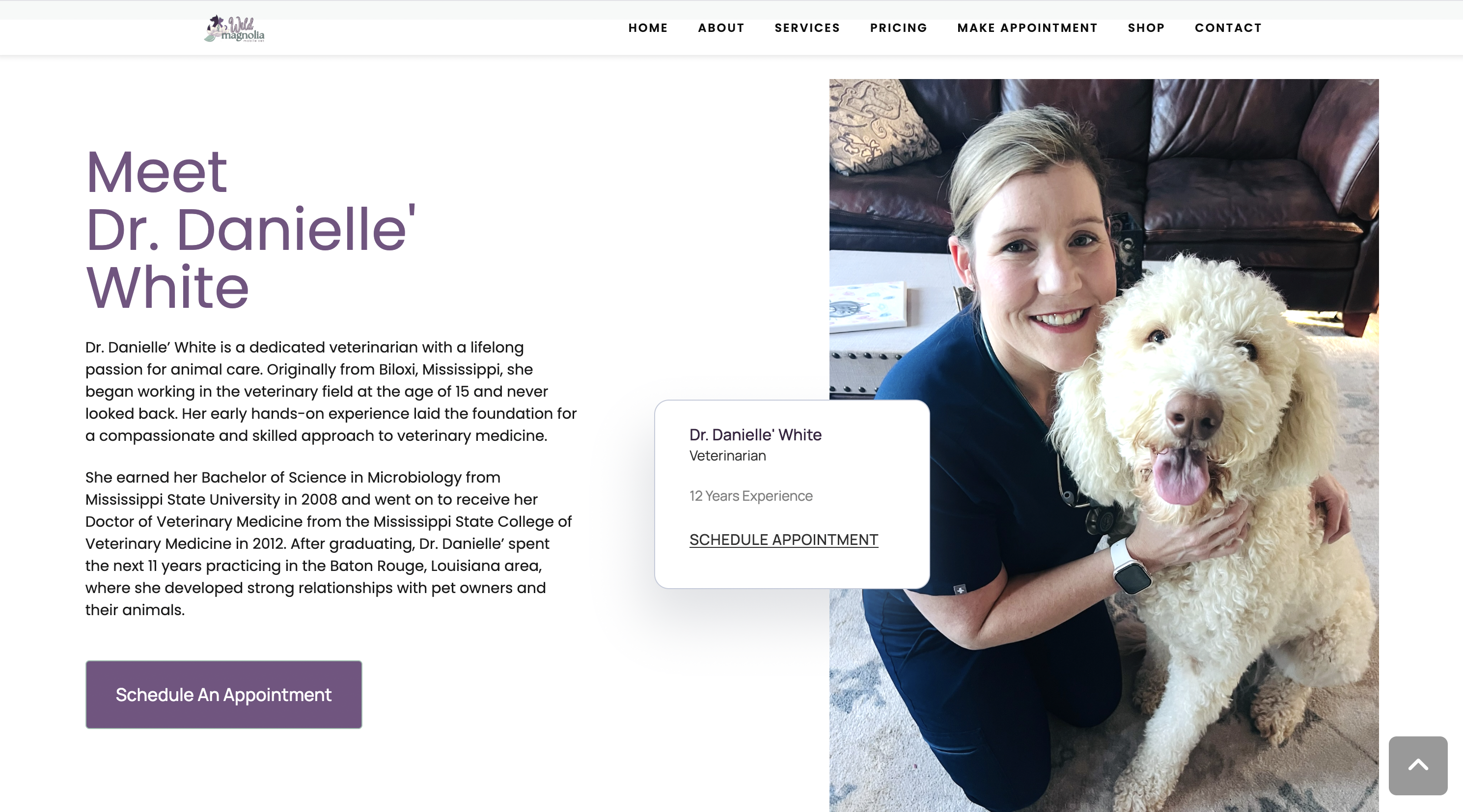Open MAKE APPOINTMENT from the nav bar
Image resolution: width=1463 pixels, height=812 pixels.
[1027, 28]
